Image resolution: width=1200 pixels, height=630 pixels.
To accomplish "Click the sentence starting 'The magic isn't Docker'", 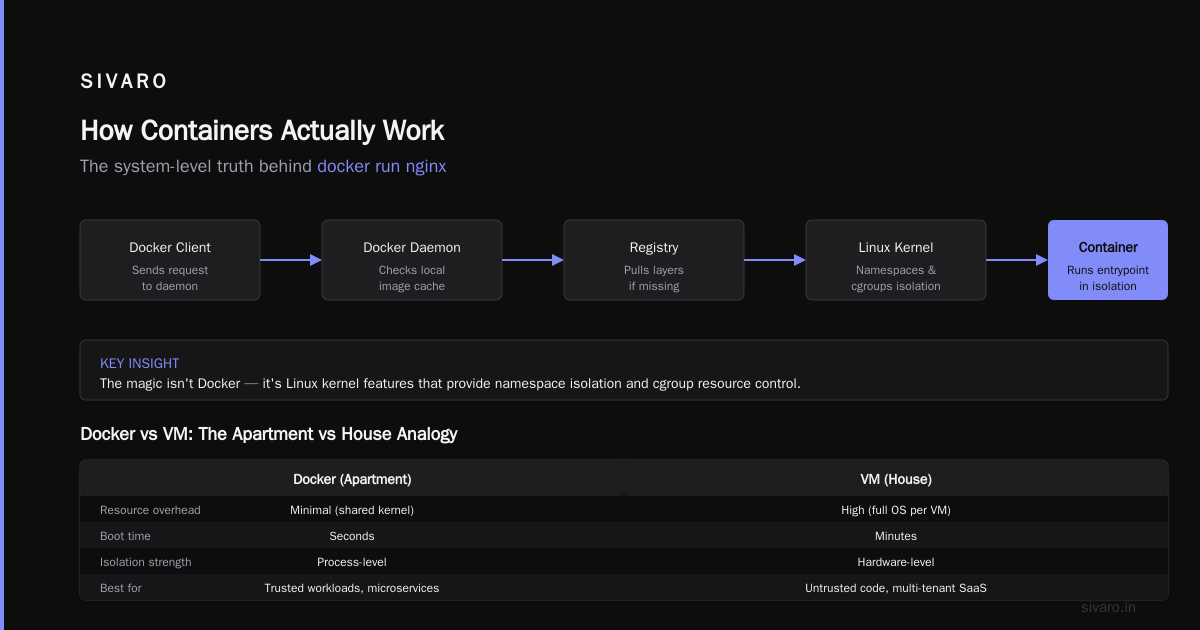I will [x=450, y=383].
